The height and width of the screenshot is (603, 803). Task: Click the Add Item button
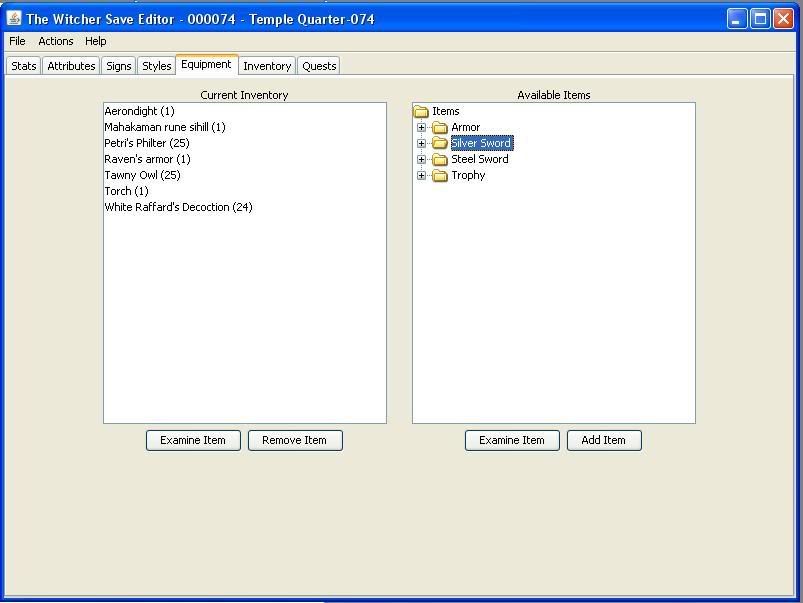tap(604, 440)
